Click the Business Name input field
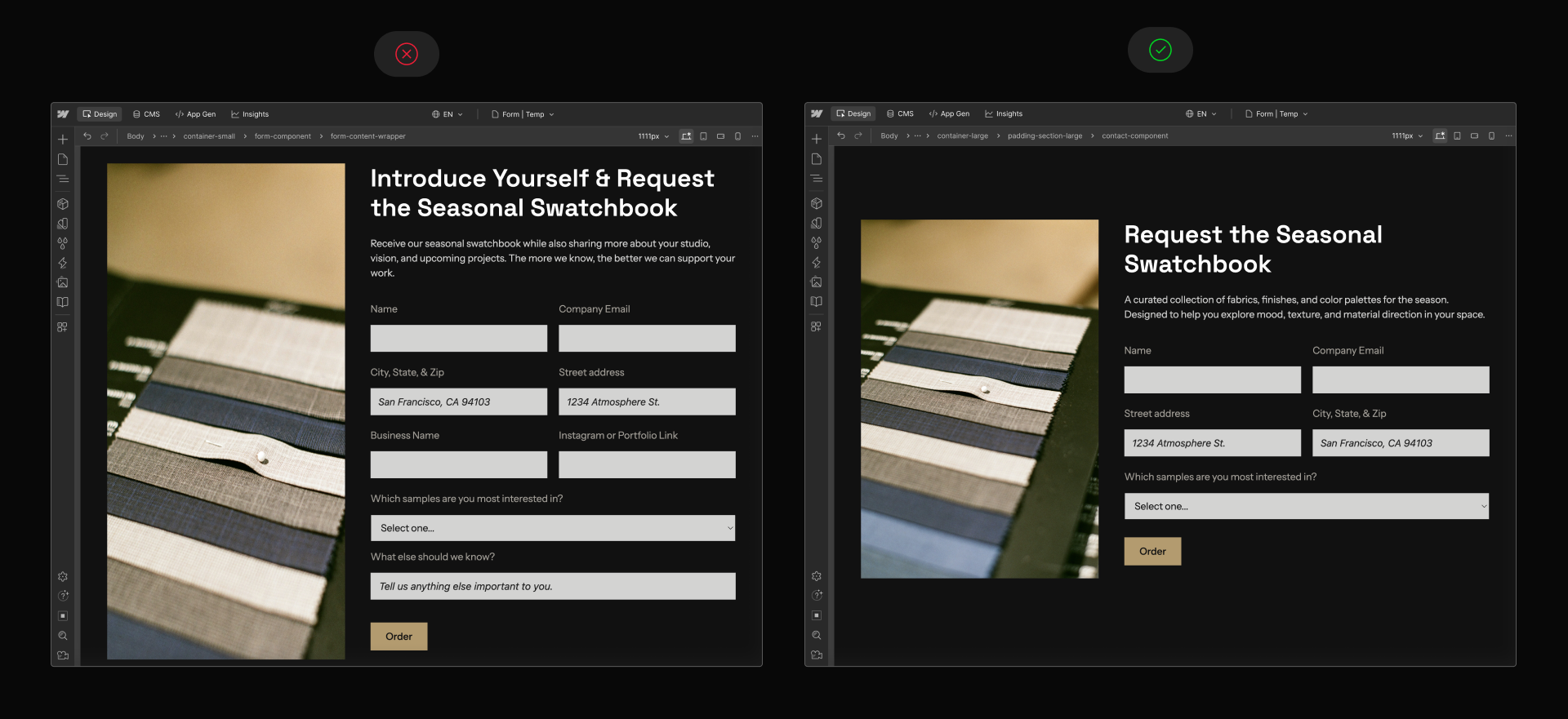 459,464
